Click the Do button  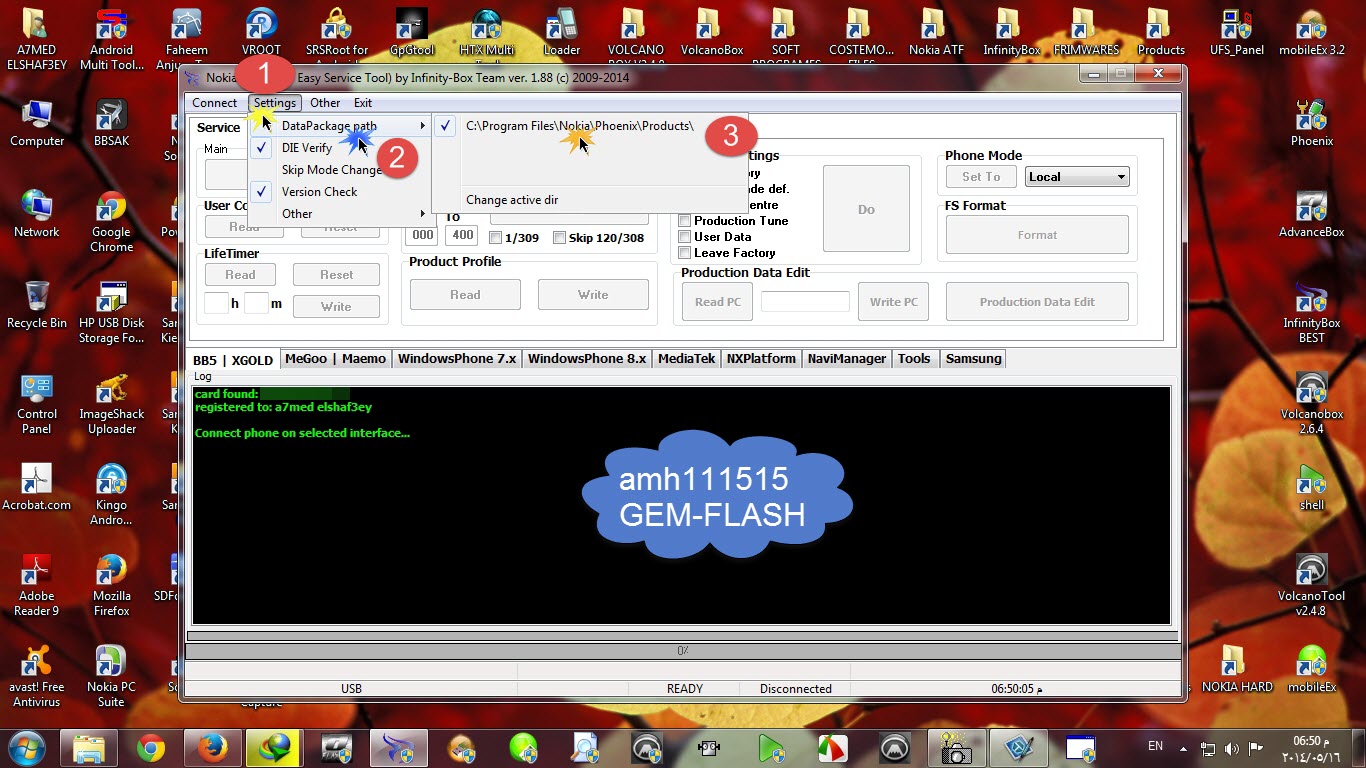866,209
